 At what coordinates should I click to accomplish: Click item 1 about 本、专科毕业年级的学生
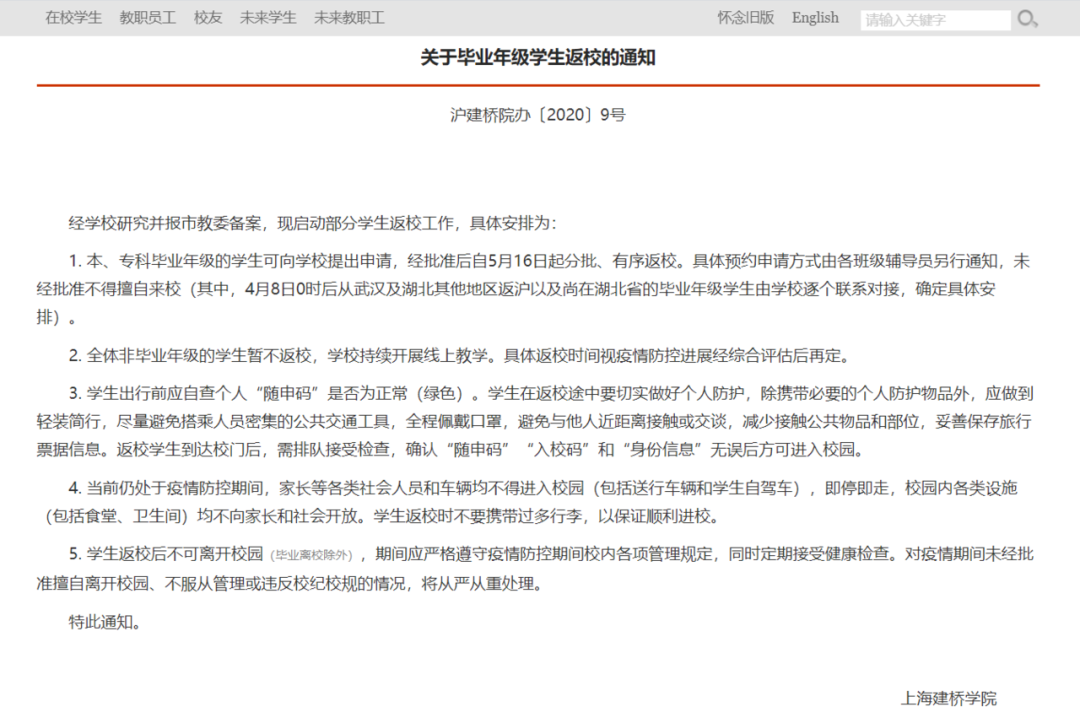[x=534, y=289]
